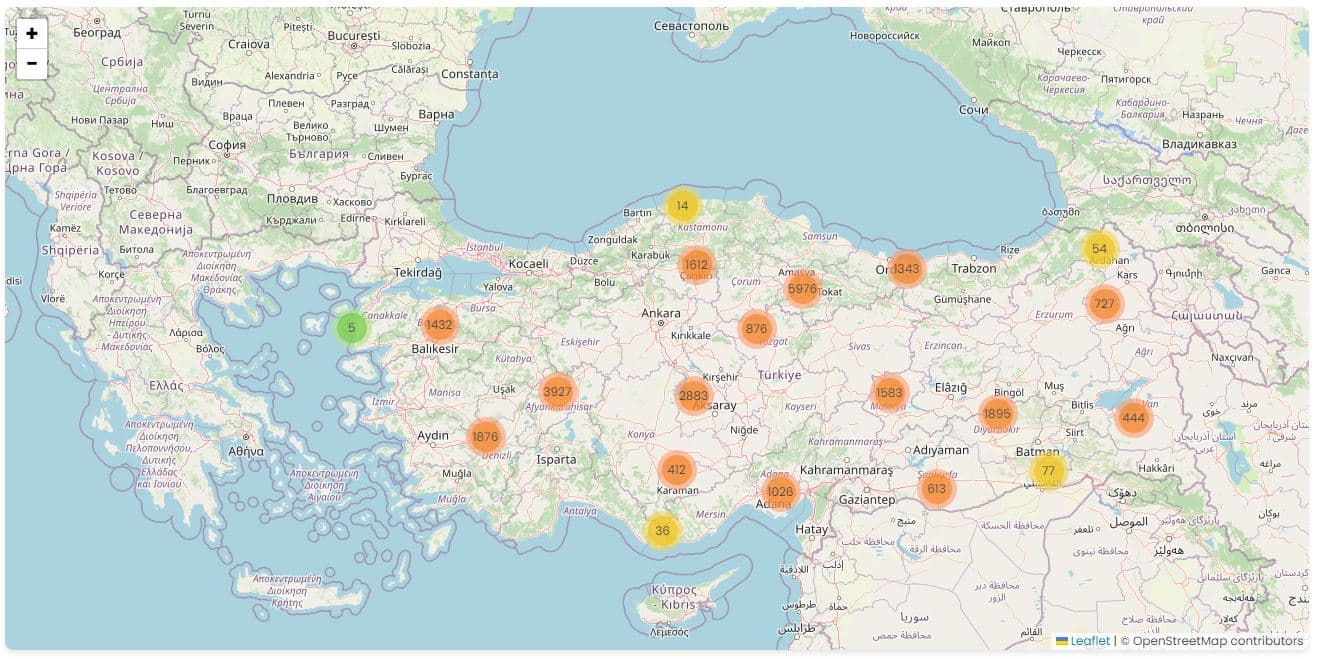Click the 1876 cluster near Denizli
Viewport: 1317px width, 659px height.
coord(486,436)
